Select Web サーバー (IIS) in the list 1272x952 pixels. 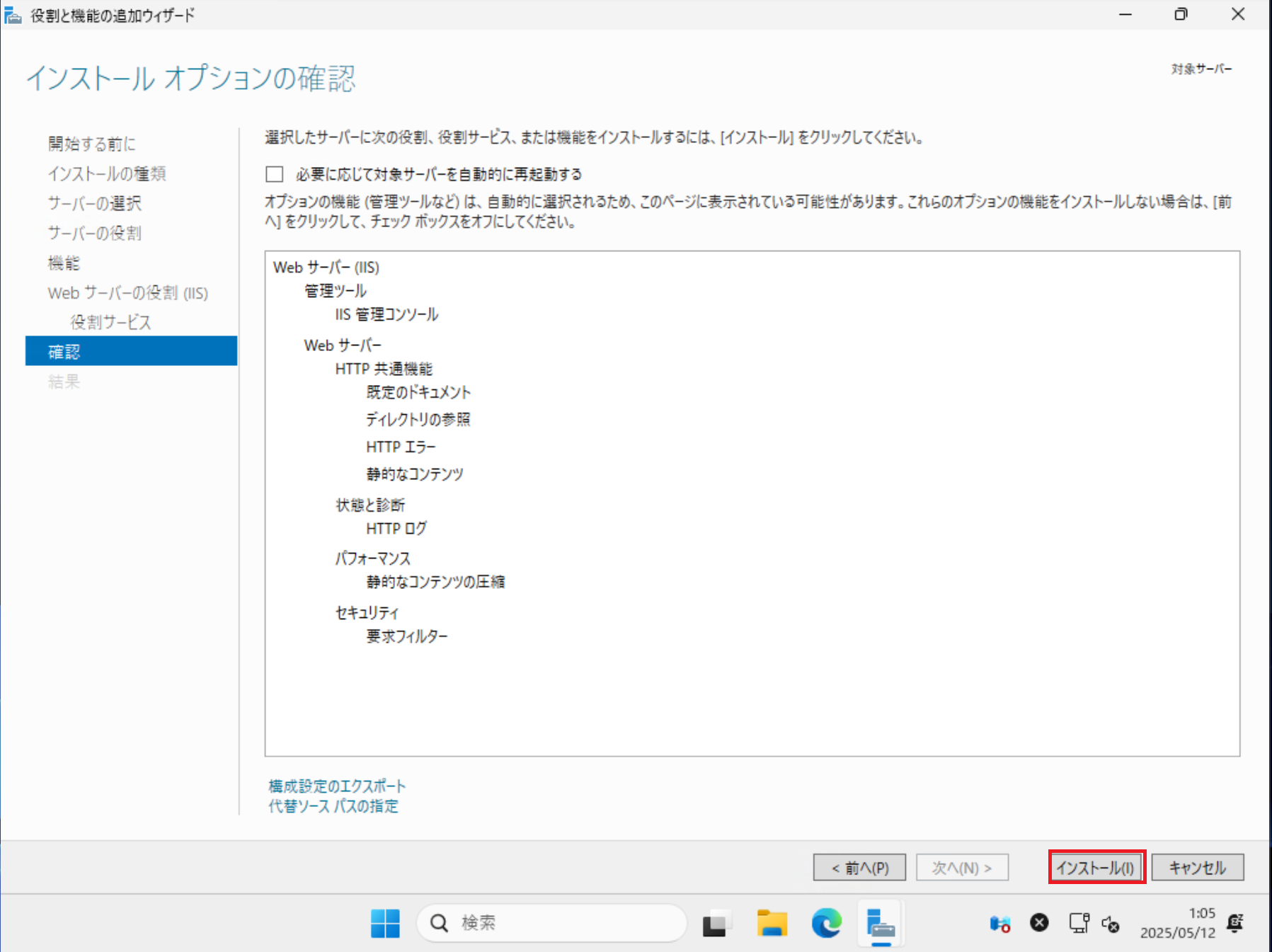326,268
